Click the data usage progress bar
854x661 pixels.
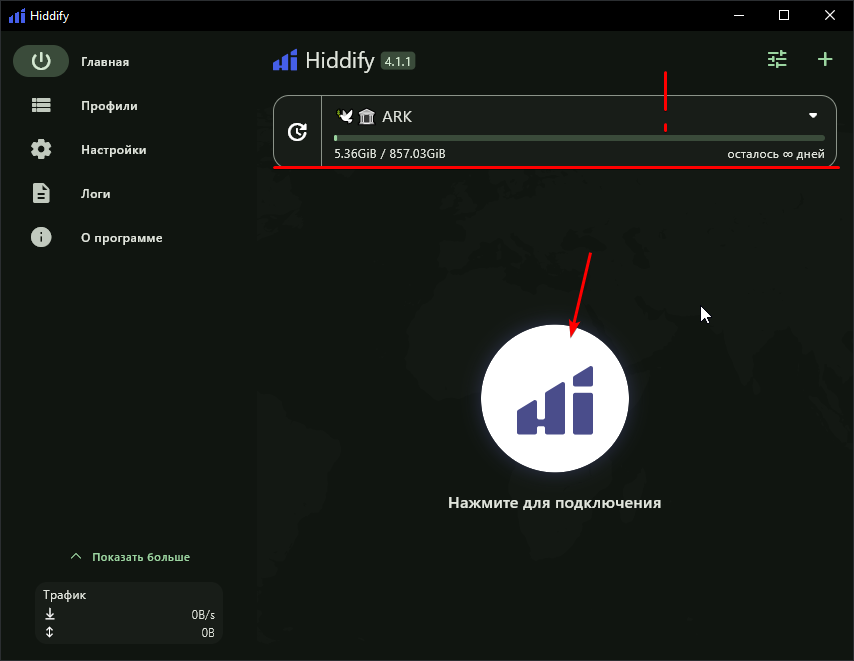pos(579,138)
